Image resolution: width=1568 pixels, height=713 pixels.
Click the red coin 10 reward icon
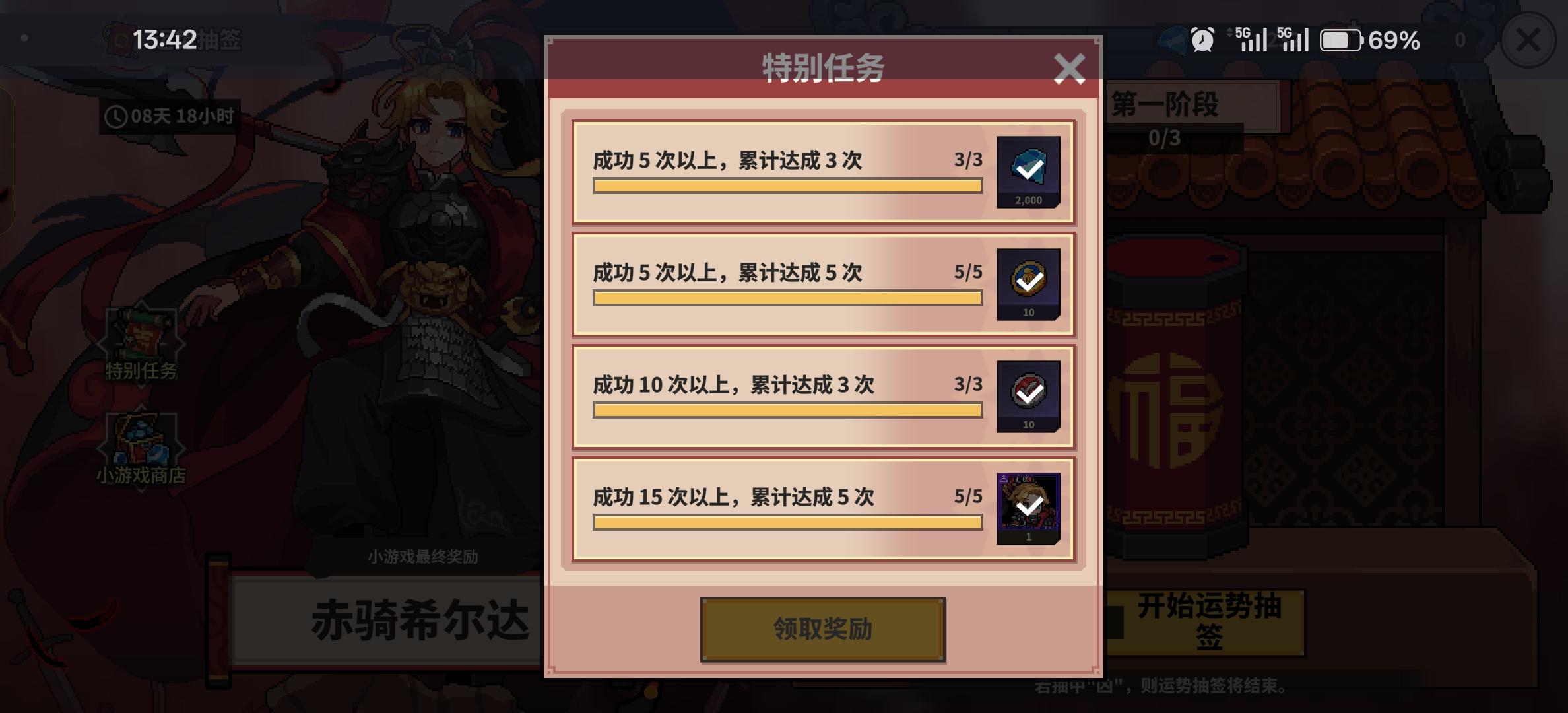1028,396
